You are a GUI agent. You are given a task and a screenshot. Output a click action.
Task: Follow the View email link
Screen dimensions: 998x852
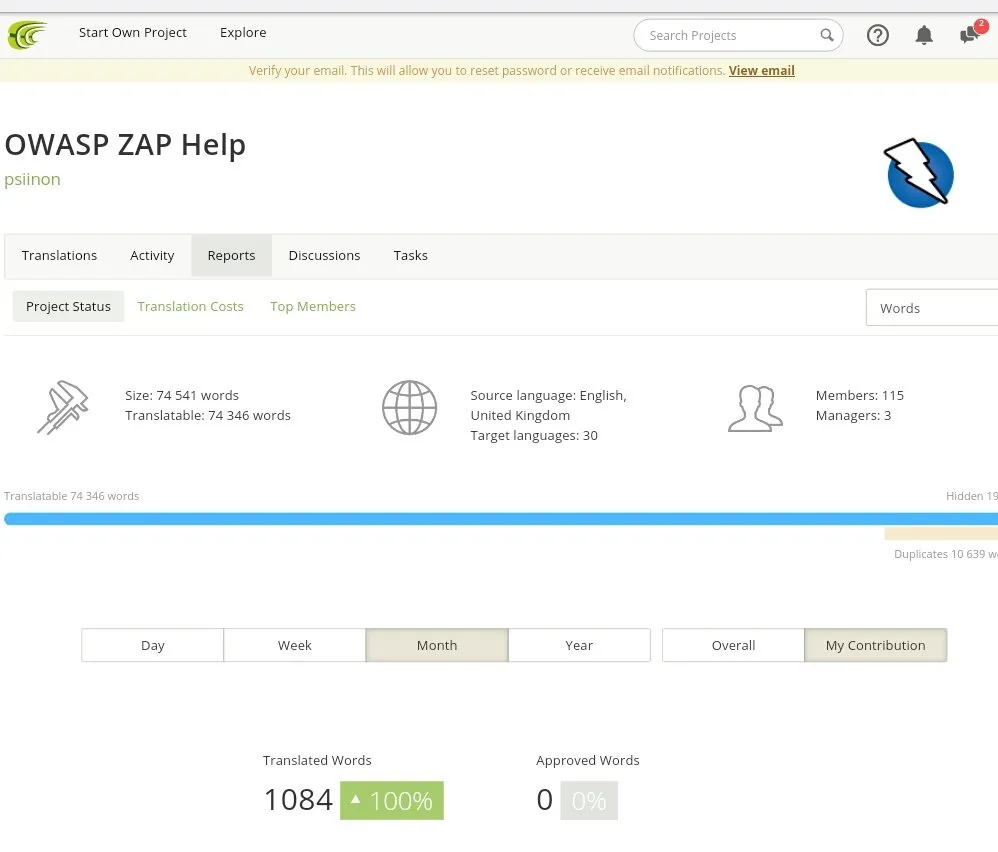pos(761,71)
